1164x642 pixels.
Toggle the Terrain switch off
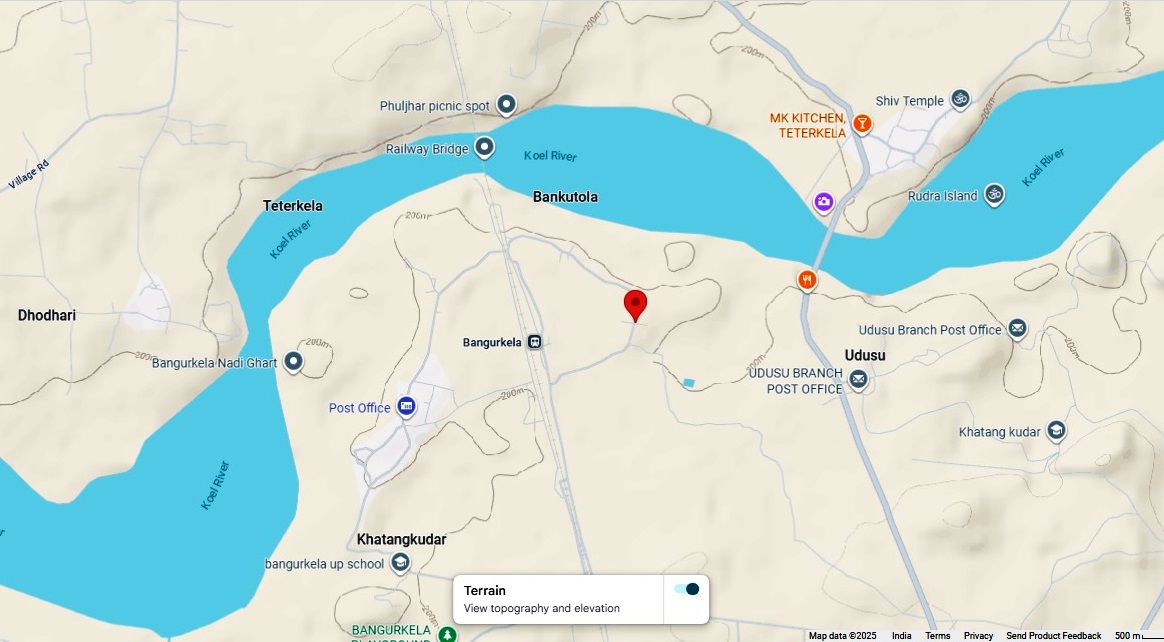click(x=687, y=589)
